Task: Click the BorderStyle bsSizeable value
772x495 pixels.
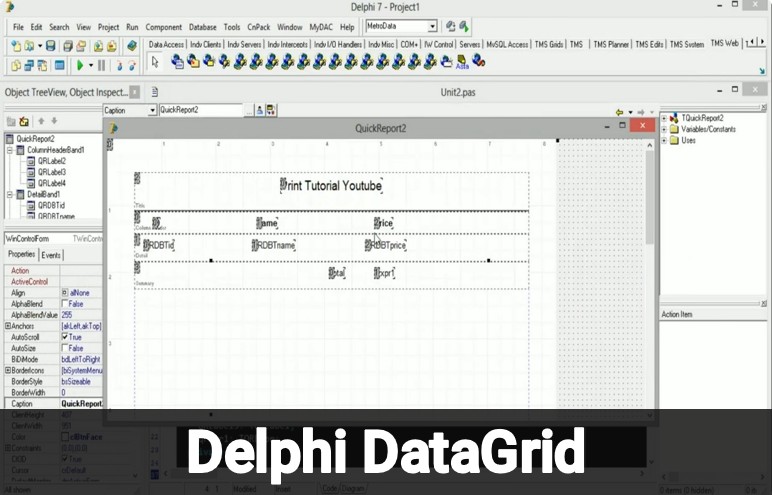Action: click(81, 381)
